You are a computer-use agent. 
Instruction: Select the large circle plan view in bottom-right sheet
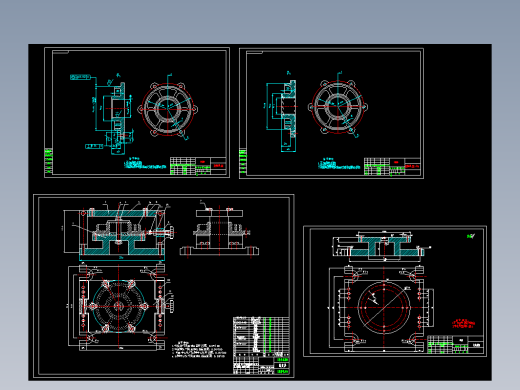click(x=383, y=308)
